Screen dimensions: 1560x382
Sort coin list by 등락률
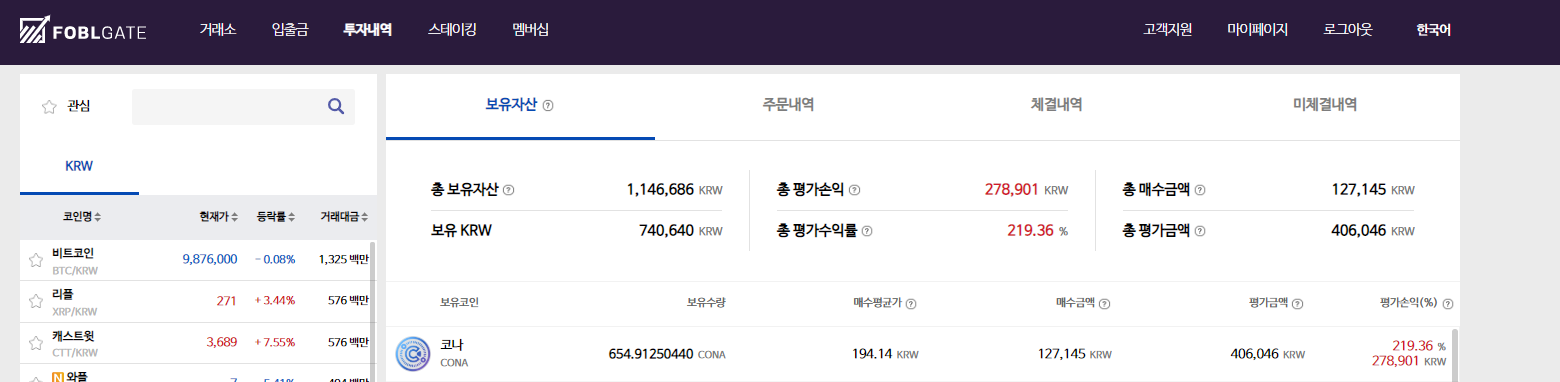275,217
